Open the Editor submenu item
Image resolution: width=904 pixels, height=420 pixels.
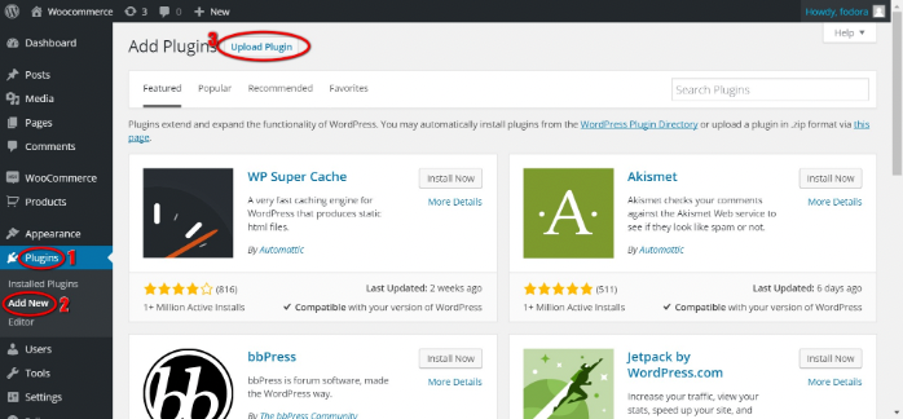pos(21,322)
